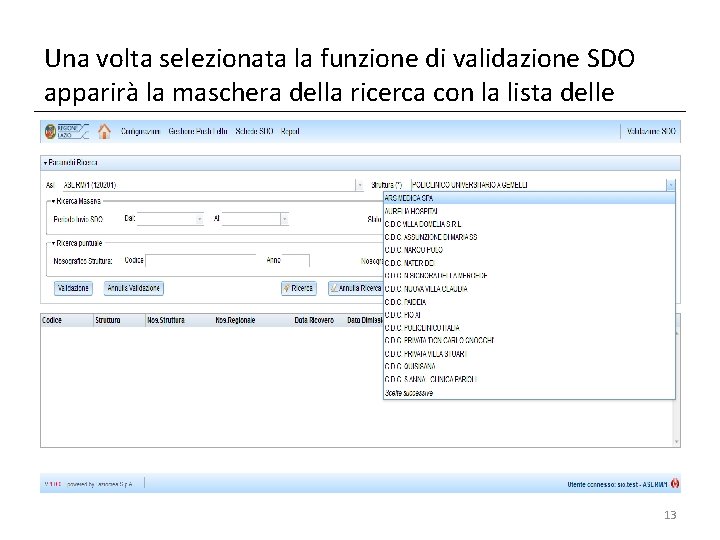This screenshot has height=540, width=720.
Task: Click the Anno input field
Action: tap(296, 261)
